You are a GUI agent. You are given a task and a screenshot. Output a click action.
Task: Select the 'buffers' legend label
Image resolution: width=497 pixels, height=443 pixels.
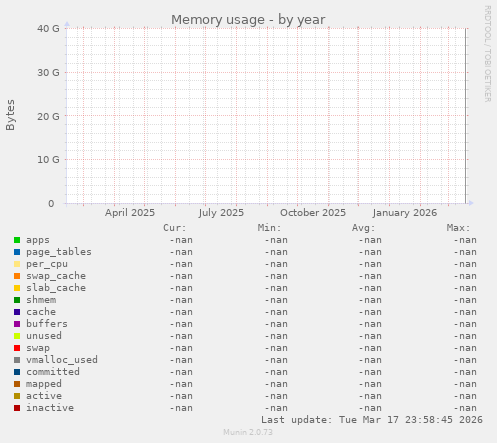pyautogui.click(x=47, y=324)
